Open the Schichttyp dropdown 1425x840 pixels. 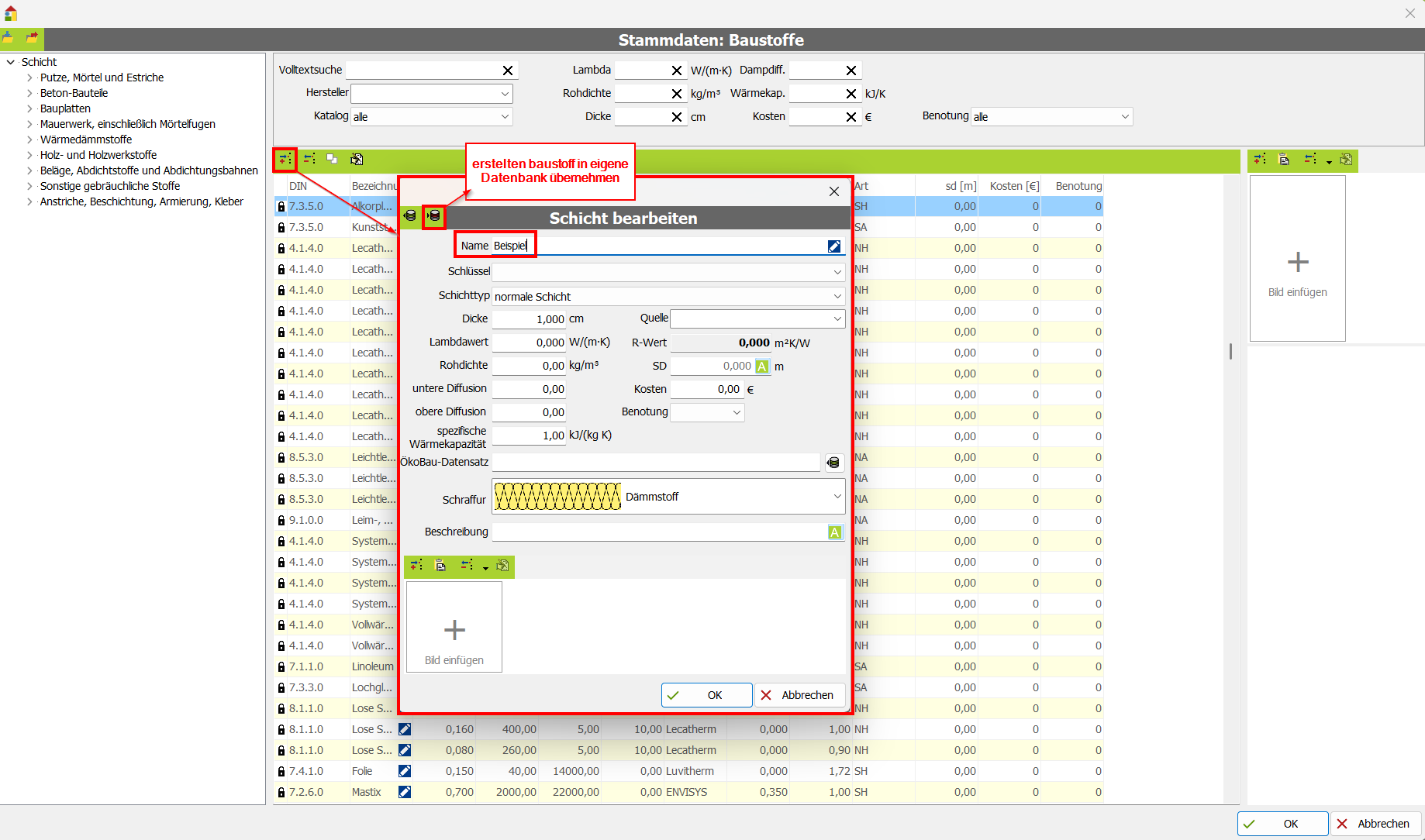pos(837,296)
